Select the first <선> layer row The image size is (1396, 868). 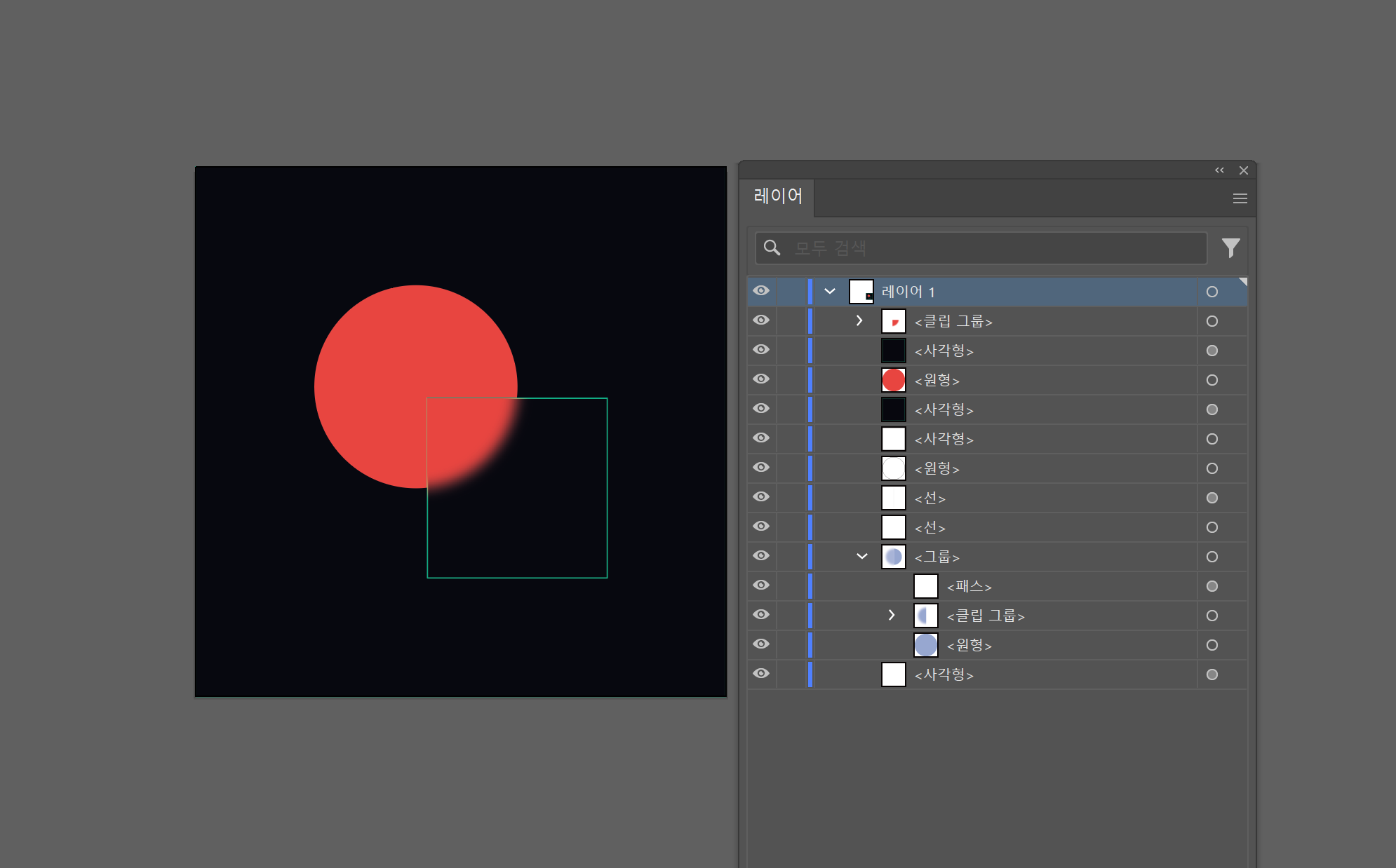930,498
